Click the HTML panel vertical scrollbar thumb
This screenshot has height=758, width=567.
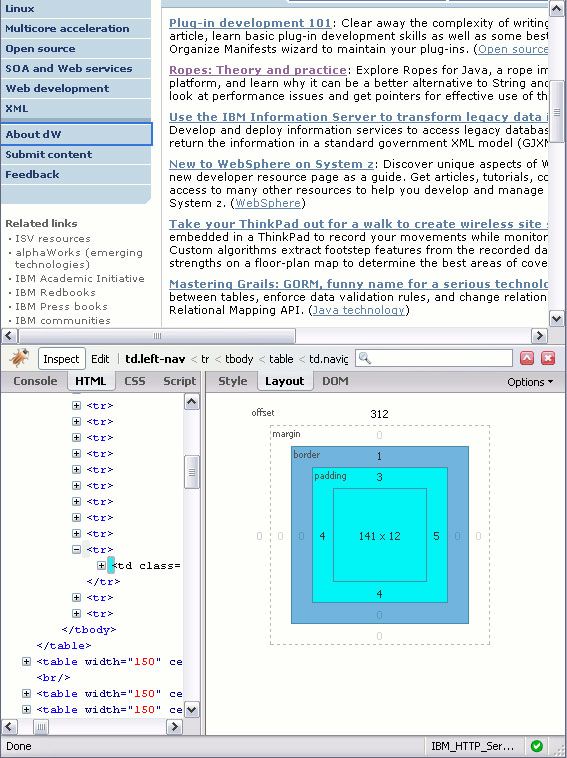[x=192, y=472]
